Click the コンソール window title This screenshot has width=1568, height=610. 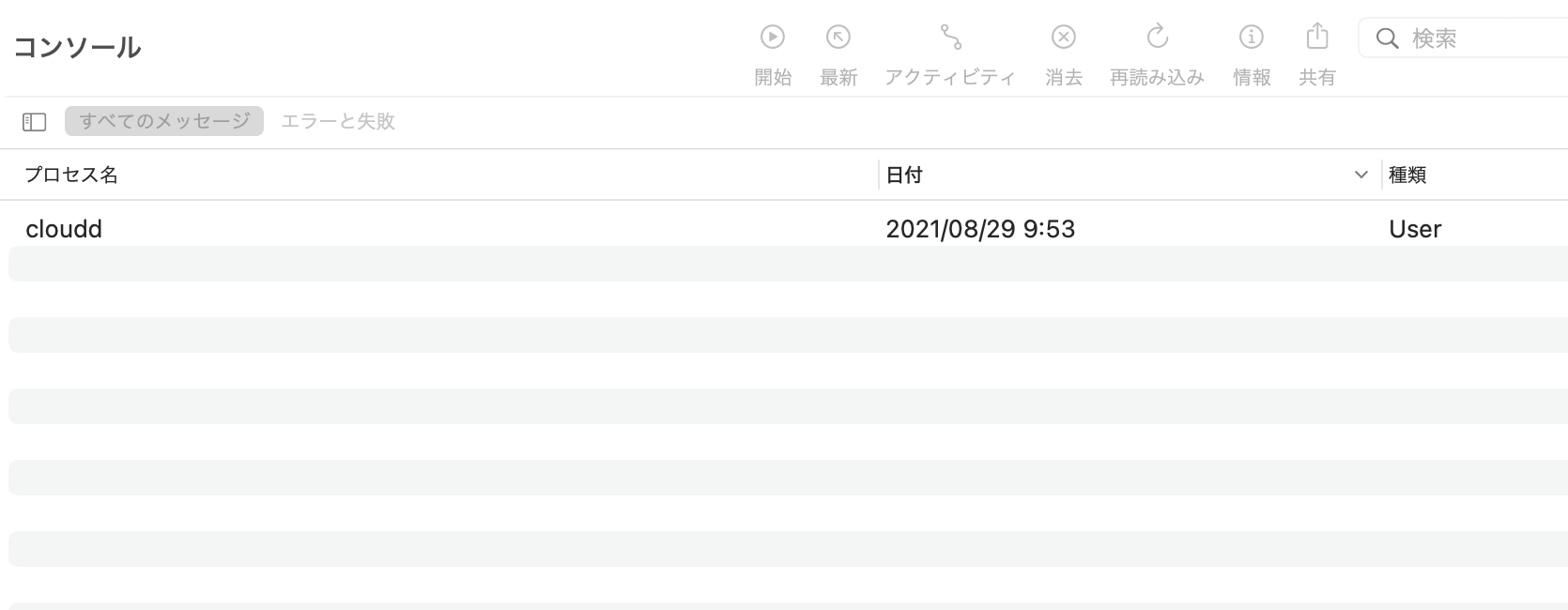[x=78, y=47]
